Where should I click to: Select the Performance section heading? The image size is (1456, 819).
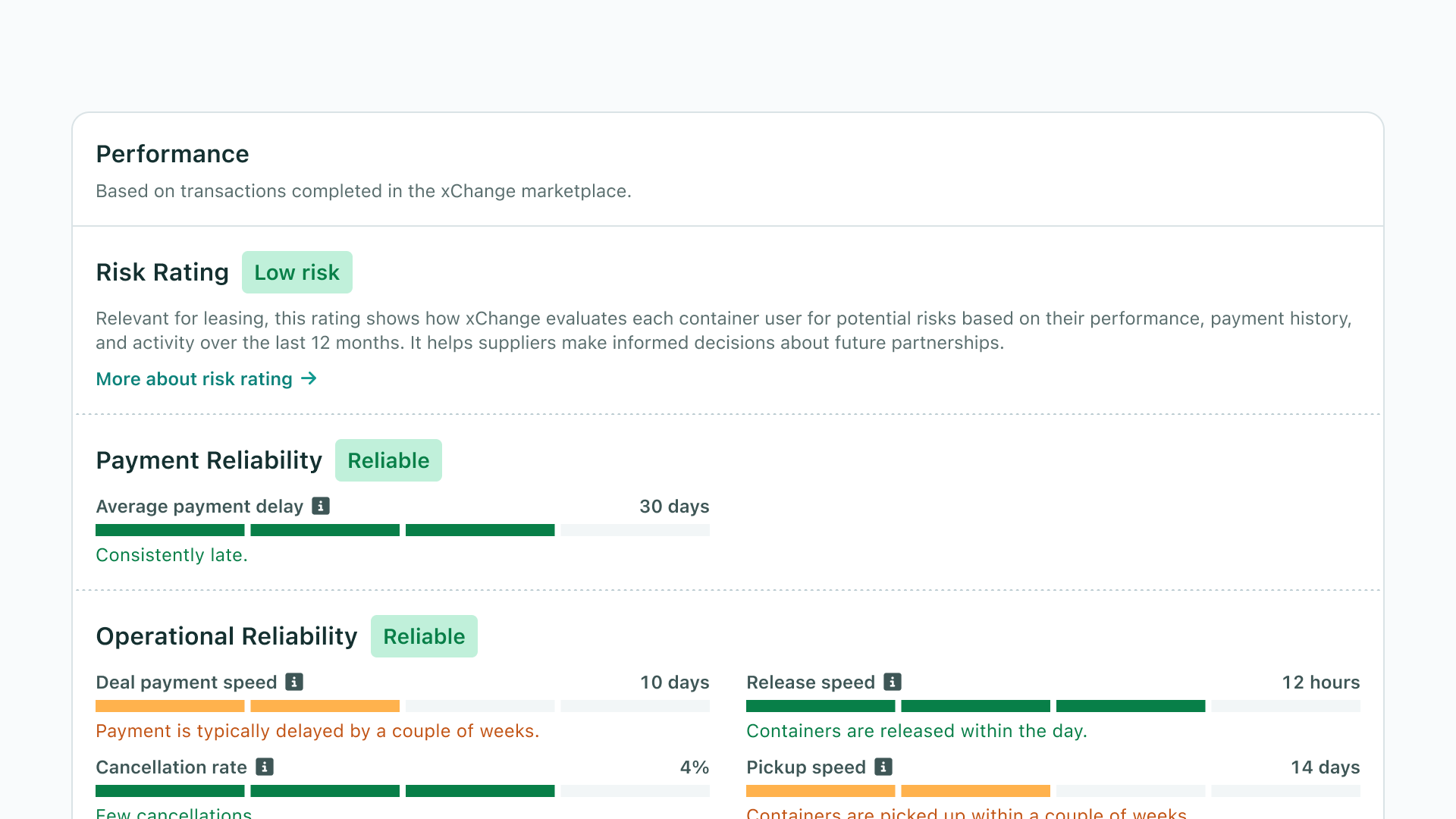click(172, 154)
